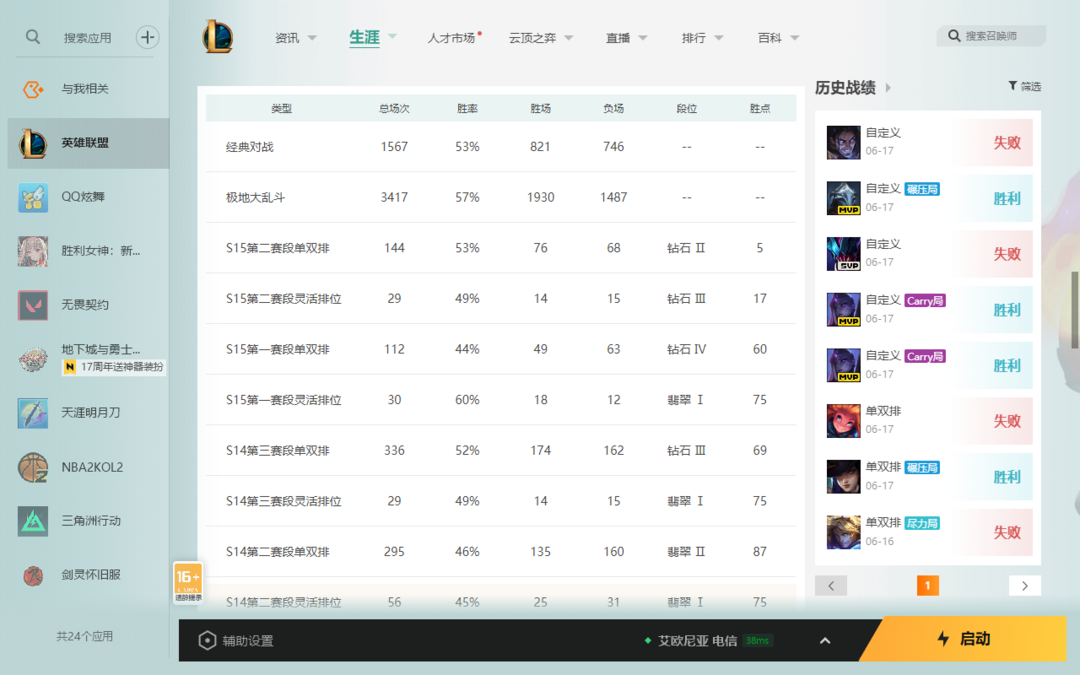Select the S15第二赛段灵活排位 row
The image size is (1080, 675).
(x=501, y=298)
